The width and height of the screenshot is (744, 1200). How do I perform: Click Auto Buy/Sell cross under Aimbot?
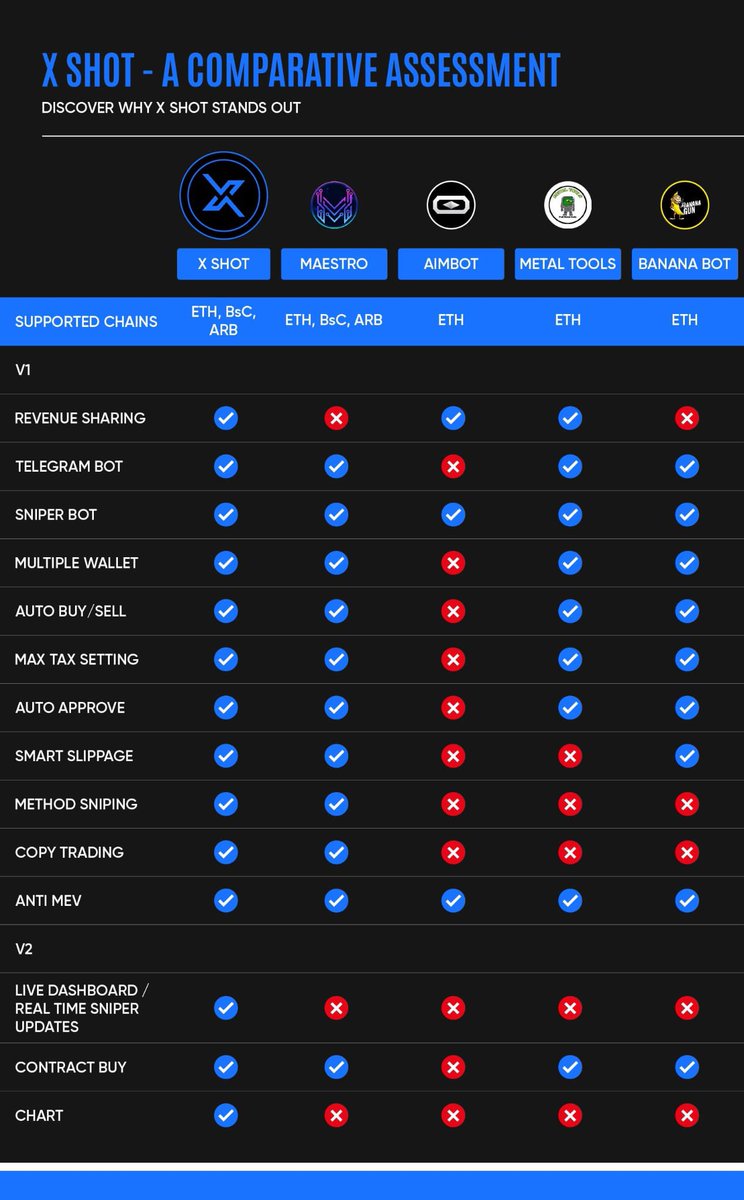[x=453, y=611]
